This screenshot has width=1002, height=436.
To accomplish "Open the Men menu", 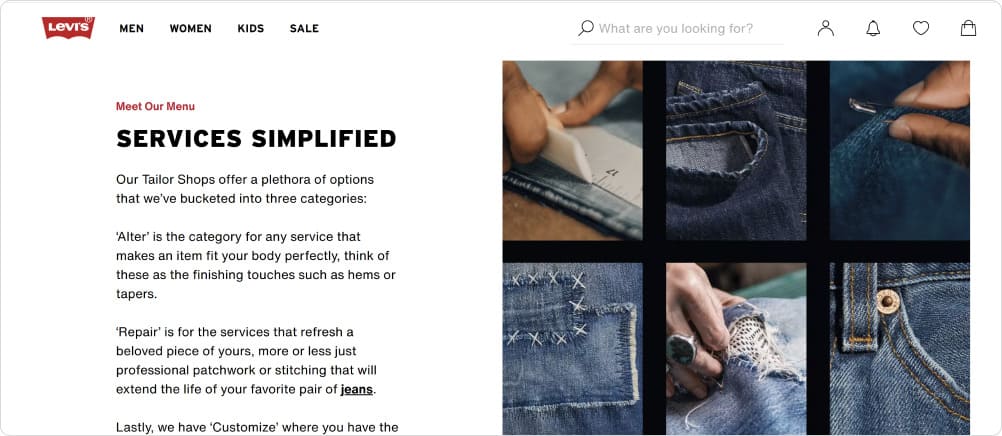I will pos(132,29).
